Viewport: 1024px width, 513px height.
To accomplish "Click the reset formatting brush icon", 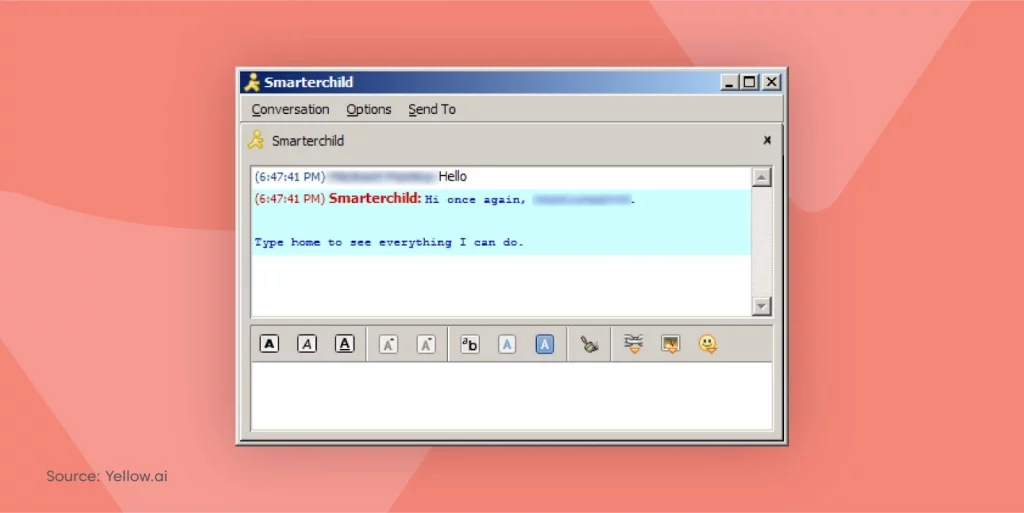I will pyautogui.click(x=589, y=344).
